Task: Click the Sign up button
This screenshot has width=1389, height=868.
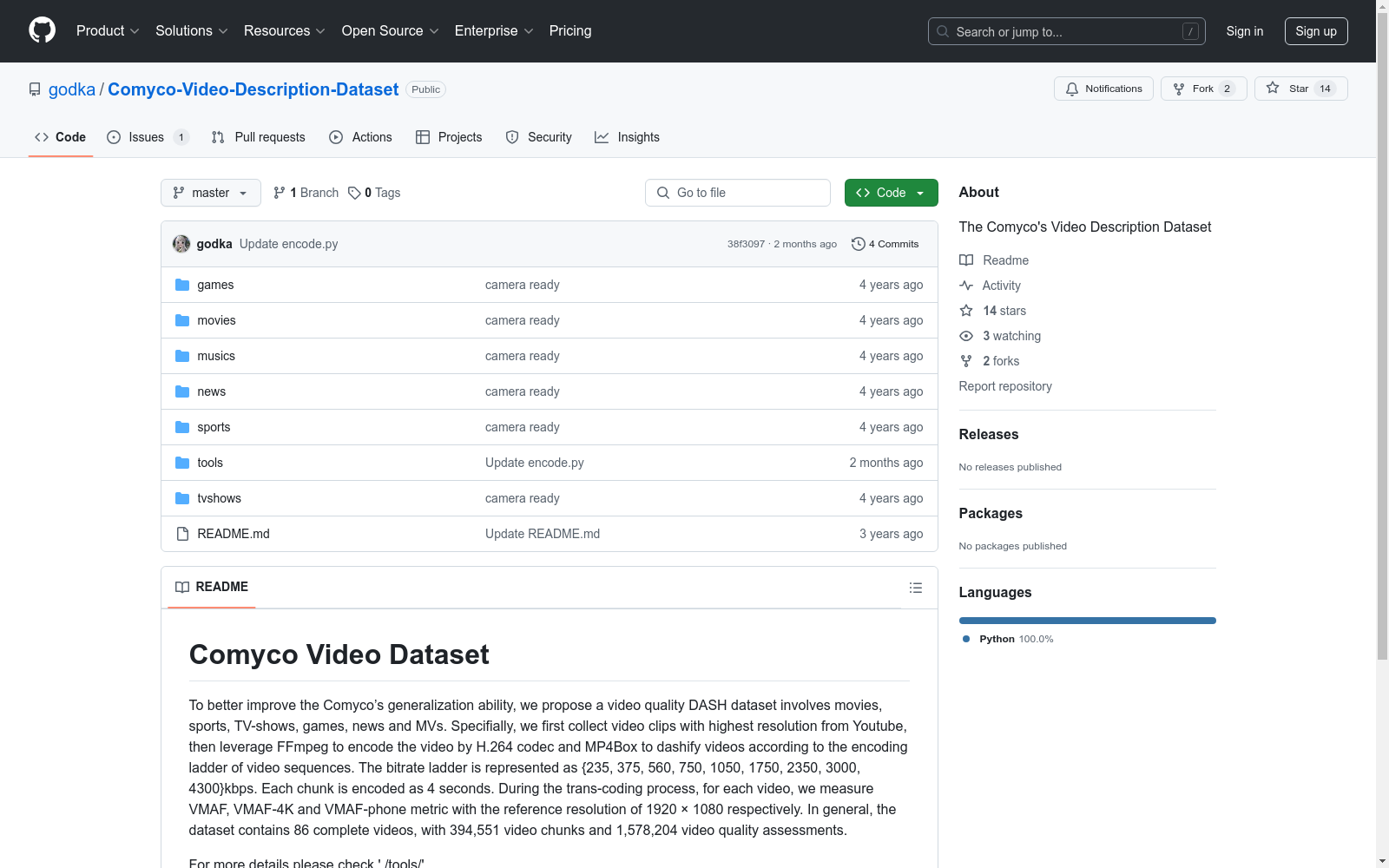Action: pos(1316,31)
